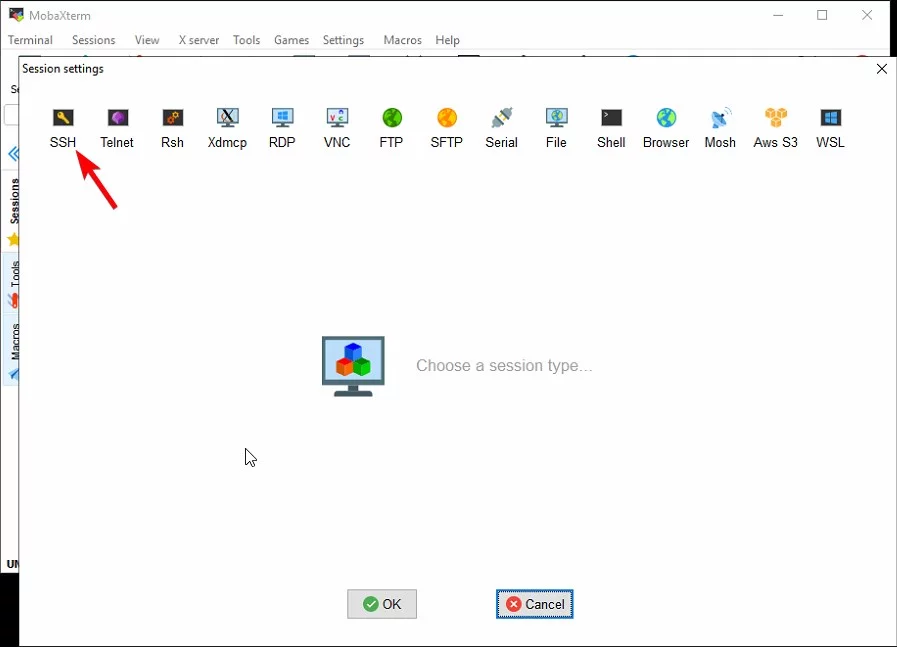Viewport: 897px width, 647px height.
Task: Maximize the MobaXterm window
Action: click(x=822, y=15)
